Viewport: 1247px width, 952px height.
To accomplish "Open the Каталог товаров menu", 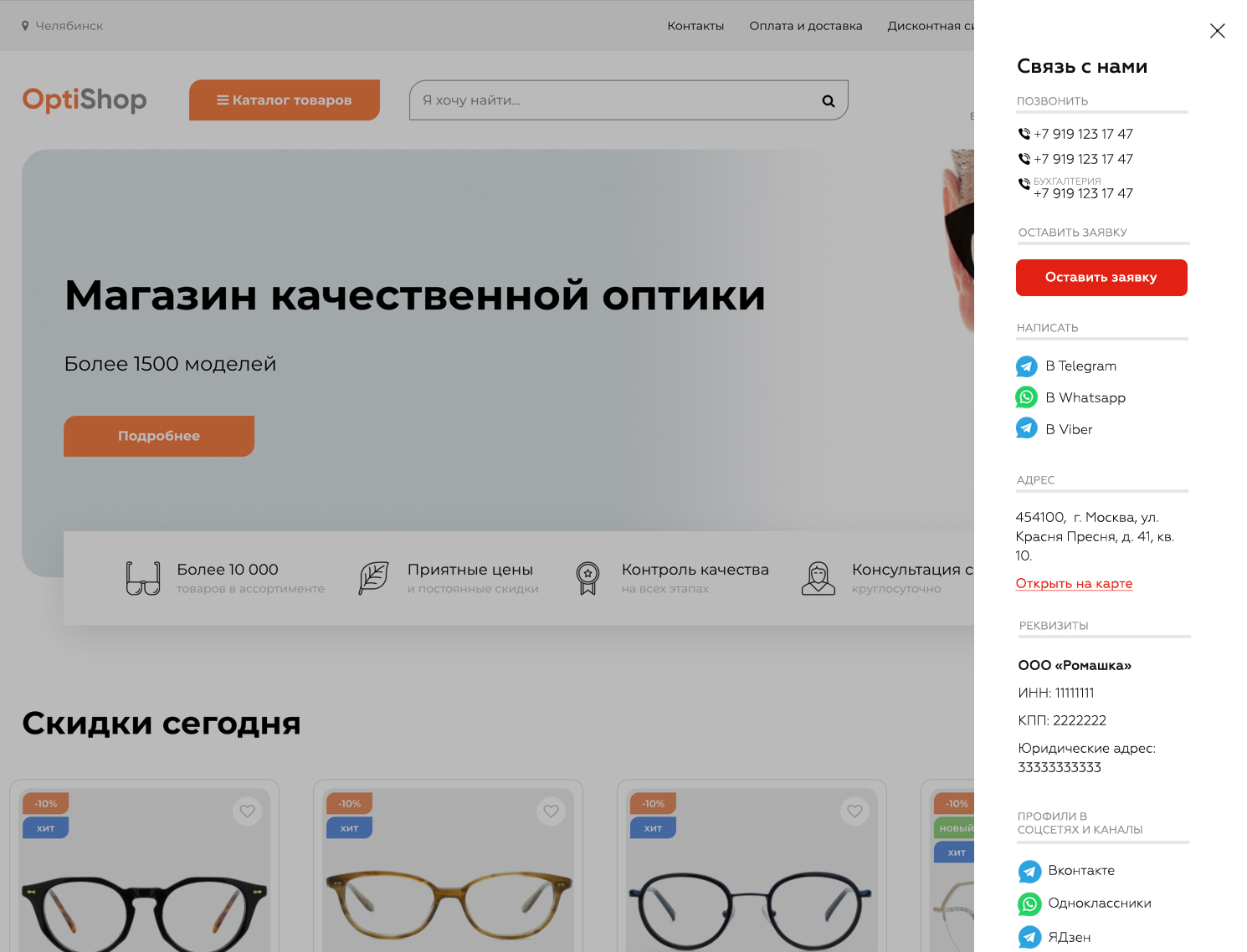I will (x=284, y=100).
